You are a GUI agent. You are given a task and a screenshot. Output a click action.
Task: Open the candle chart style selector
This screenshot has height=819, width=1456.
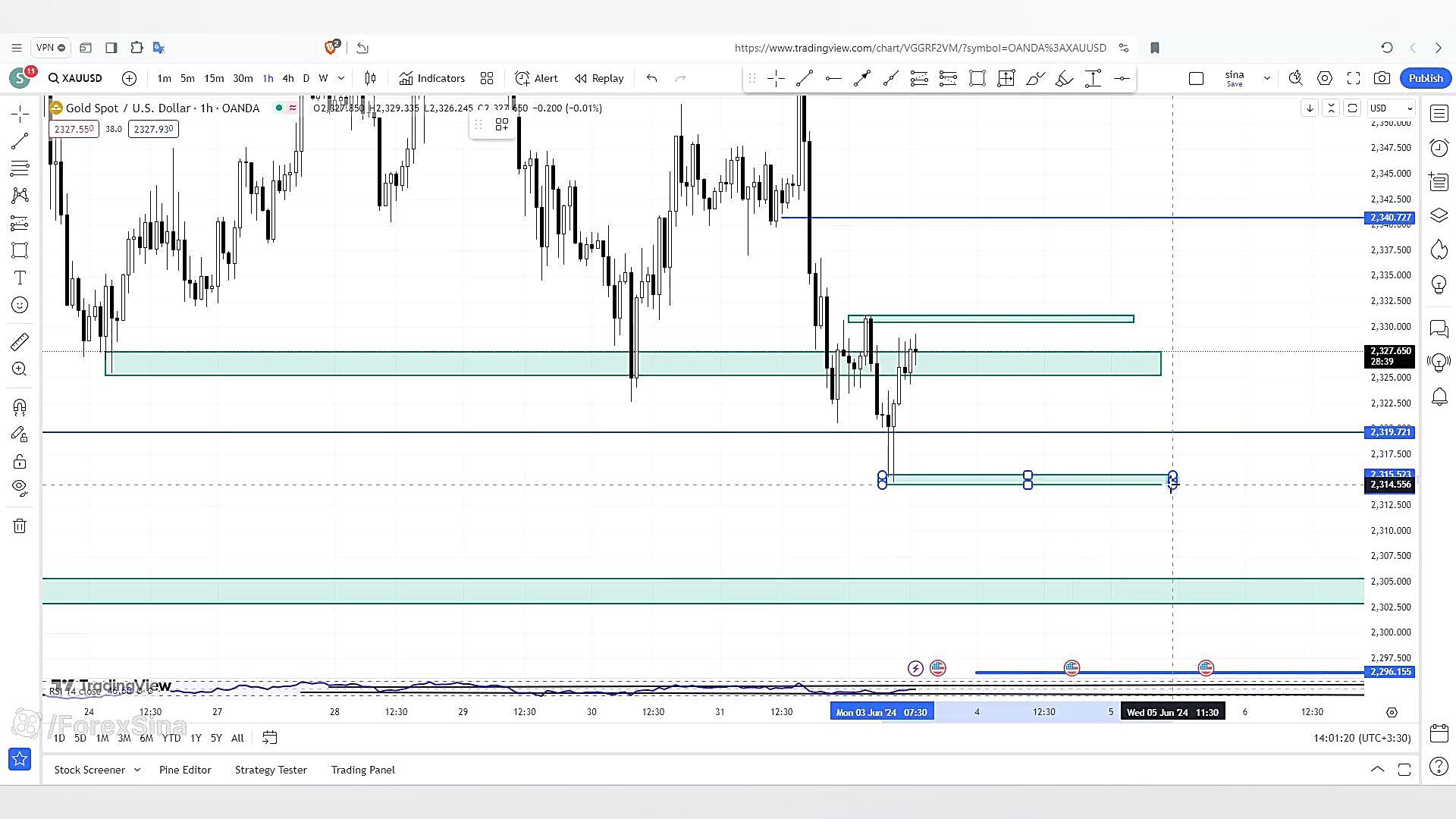point(370,78)
